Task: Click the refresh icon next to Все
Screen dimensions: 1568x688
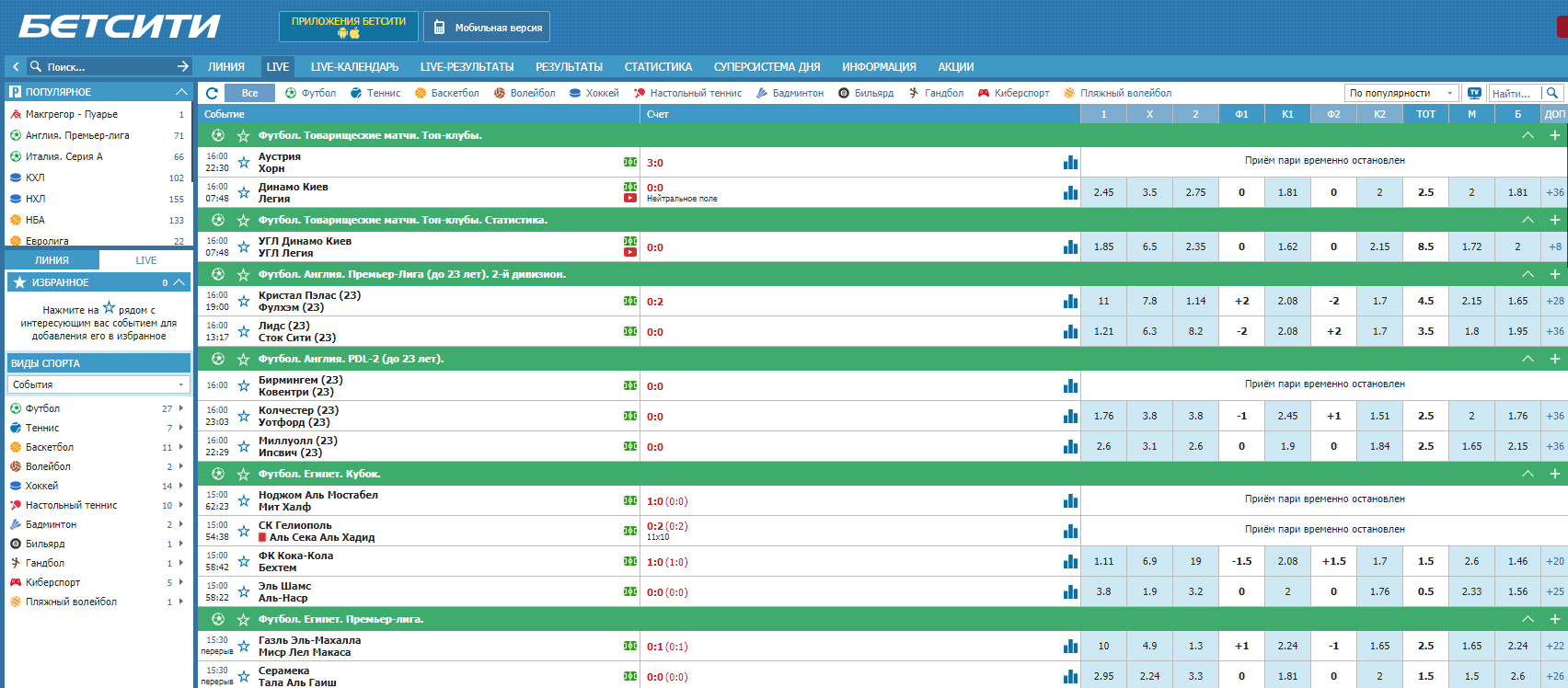Action: (213, 93)
